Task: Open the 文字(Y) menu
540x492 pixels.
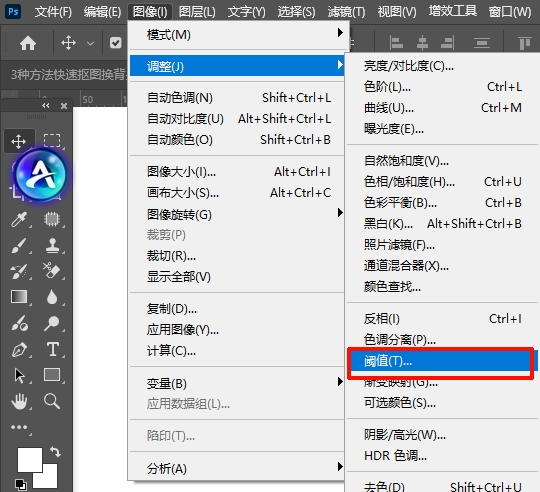Action: click(x=246, y=12)
